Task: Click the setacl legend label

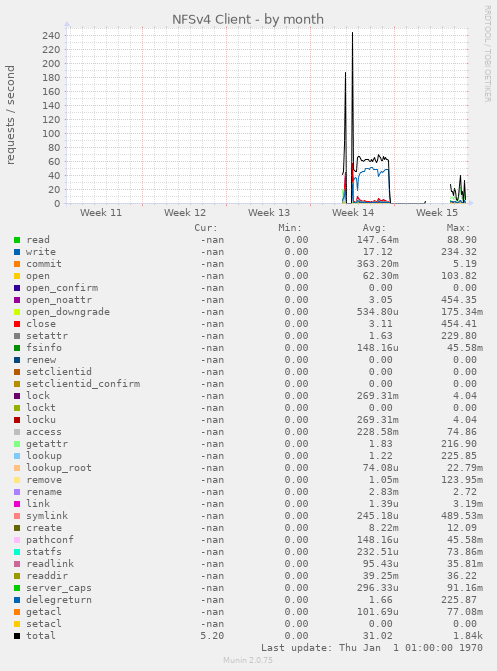Action: click(x=44, y=624)
